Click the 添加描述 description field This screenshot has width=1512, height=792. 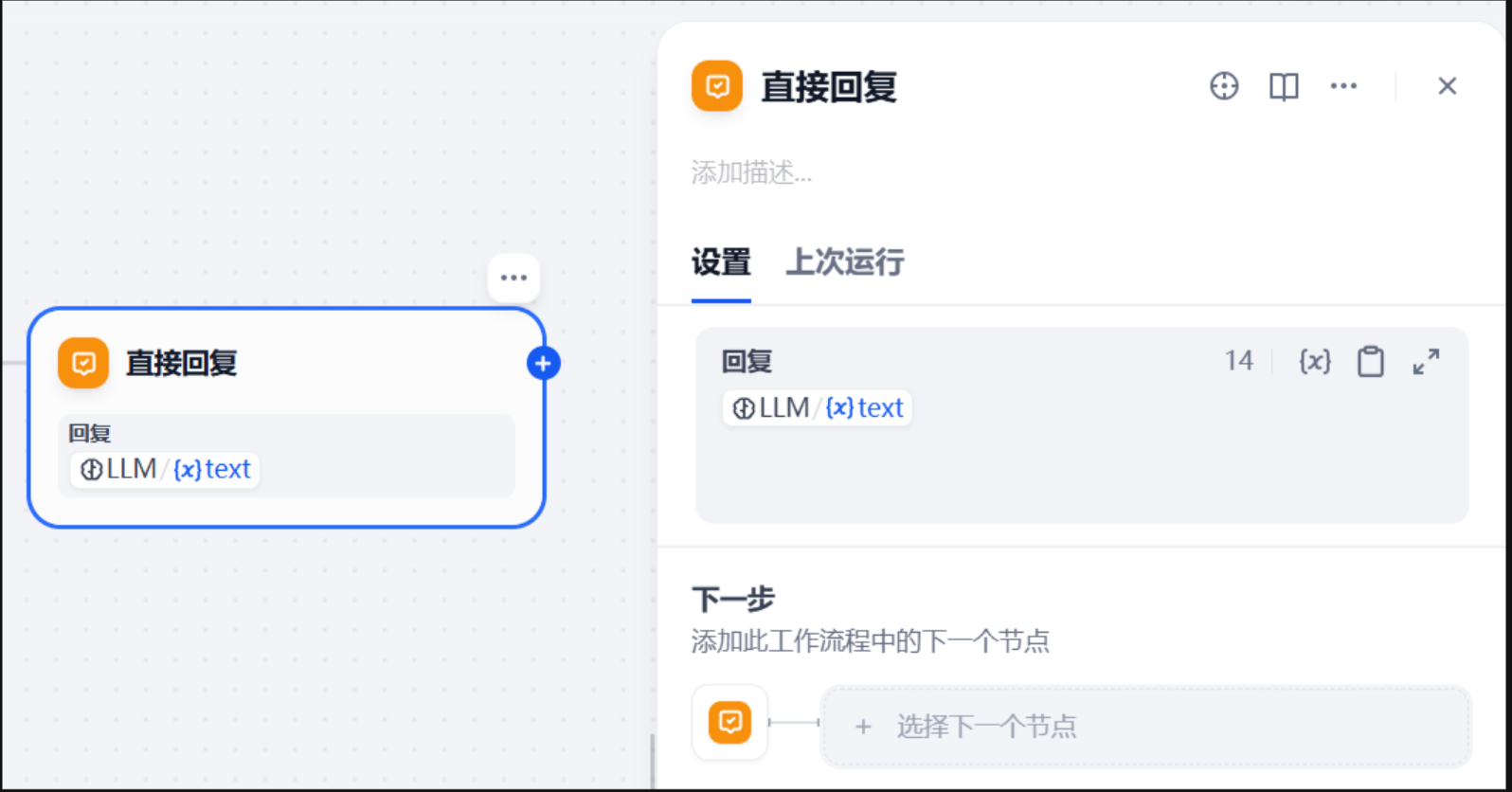[1080, 172]
